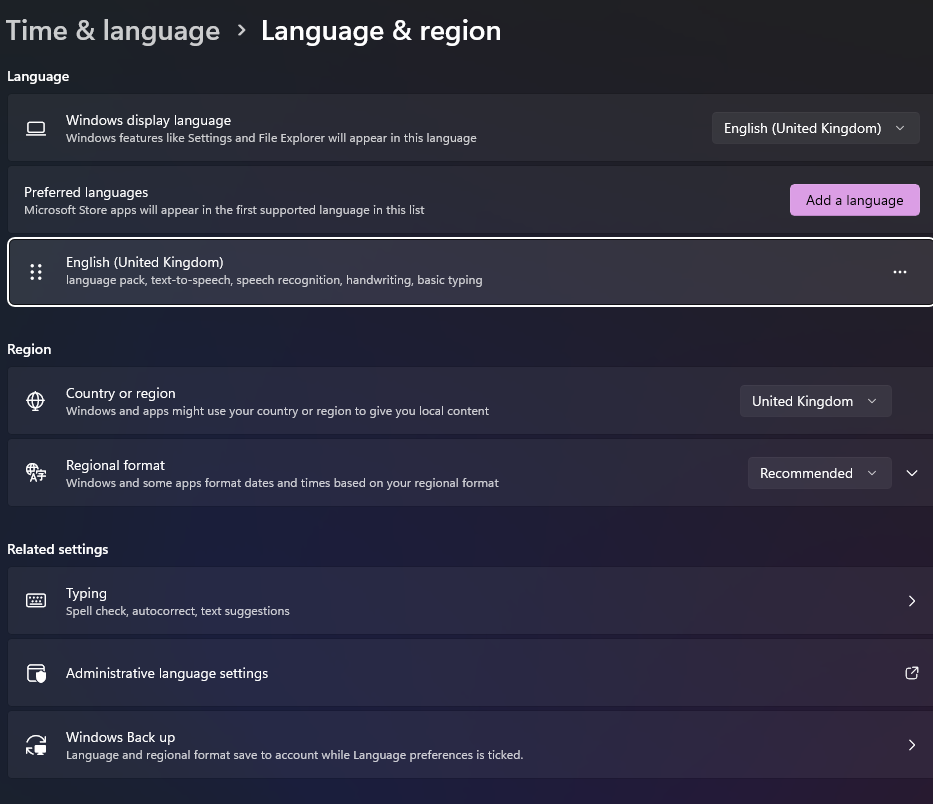Expand the Regional format section chevron

point(911,473)
